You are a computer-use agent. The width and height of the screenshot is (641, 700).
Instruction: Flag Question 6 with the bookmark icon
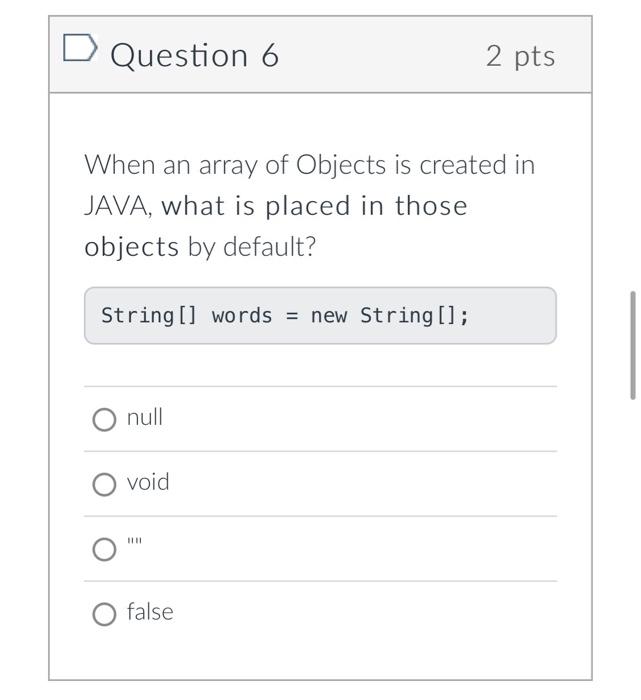[x=80, y=47]
